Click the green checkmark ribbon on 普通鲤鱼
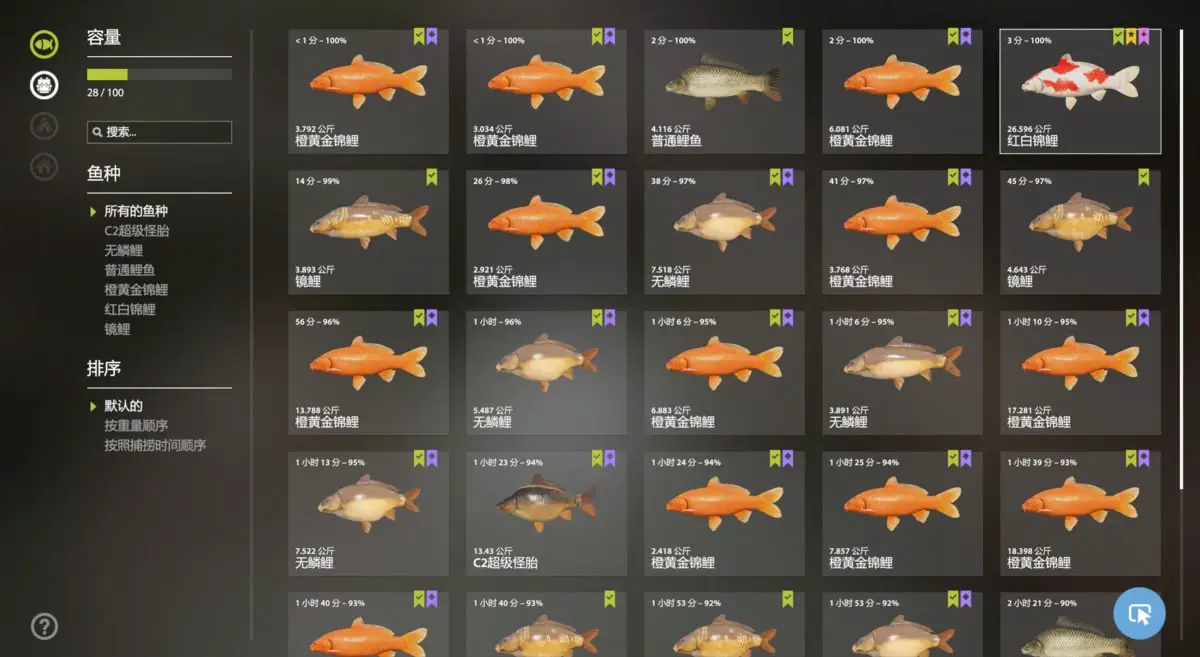Viewport: 1200px width, 657px height. coord(787,37)
